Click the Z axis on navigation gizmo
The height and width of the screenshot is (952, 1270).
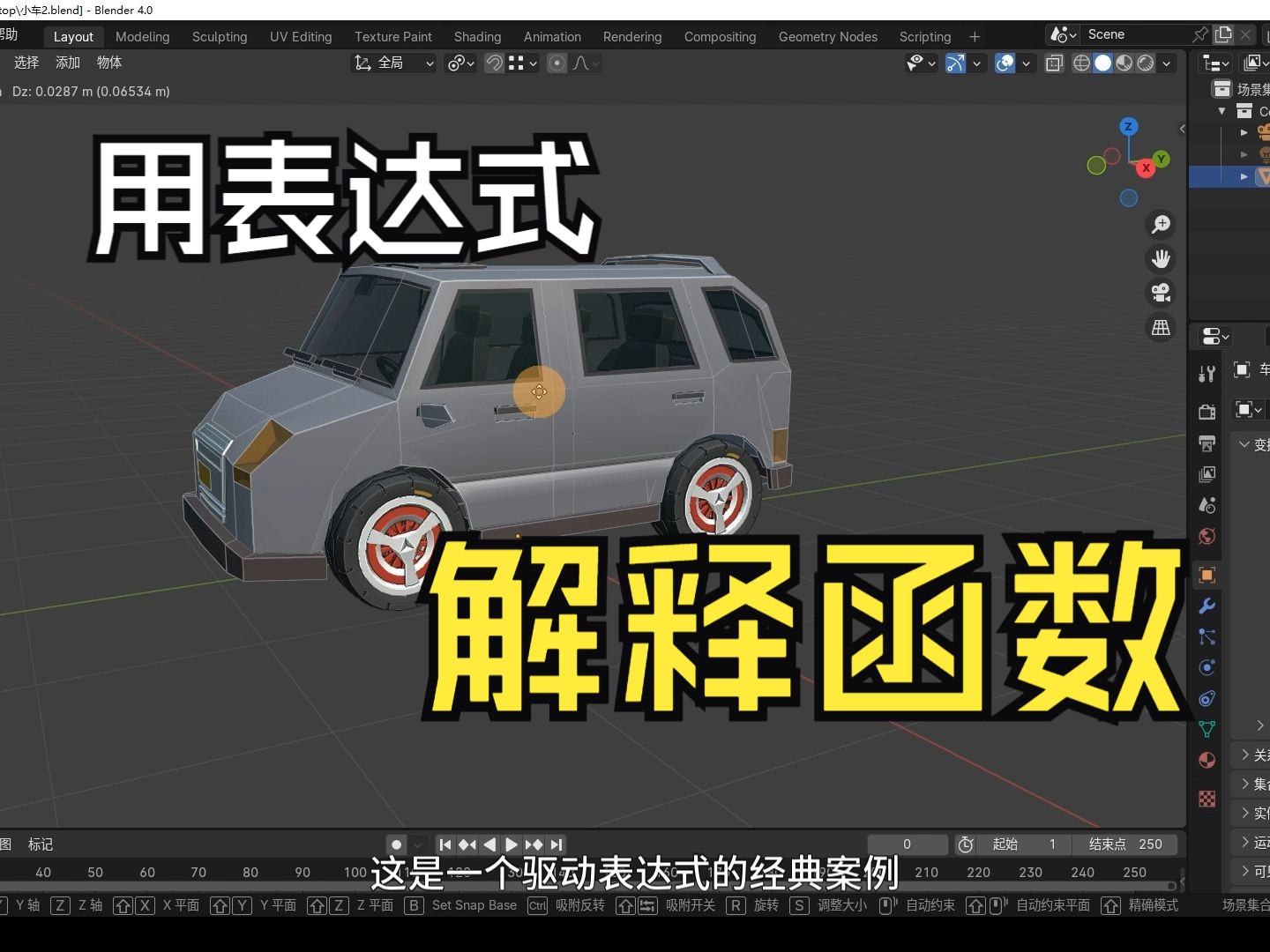click(x=1128, y=127)
